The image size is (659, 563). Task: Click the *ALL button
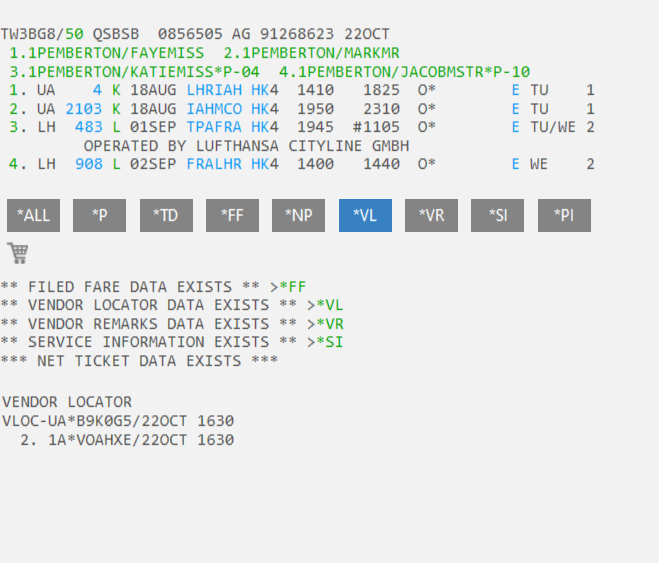click(33, 216)
